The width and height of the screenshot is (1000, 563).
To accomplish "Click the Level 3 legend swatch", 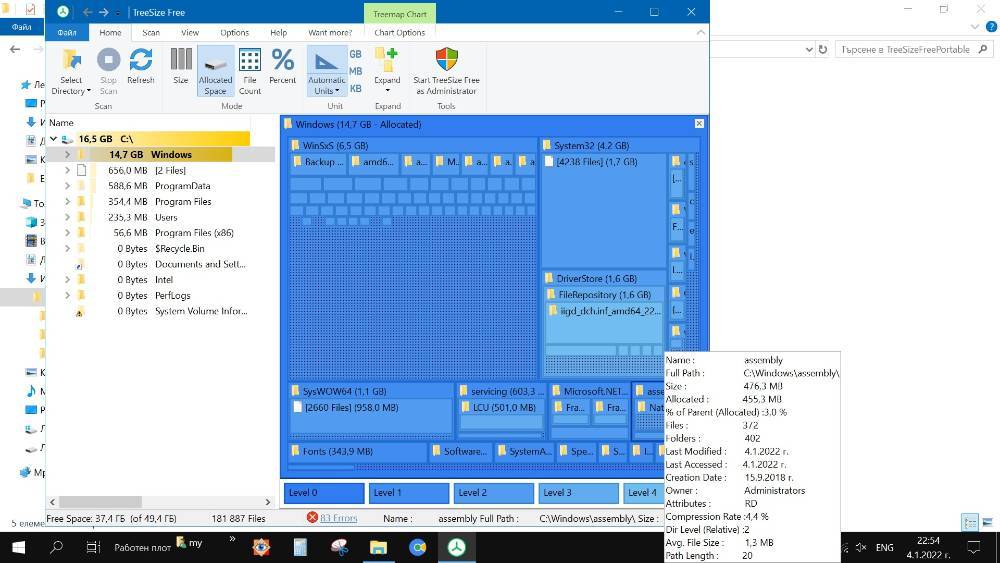I will click(578, 493).
